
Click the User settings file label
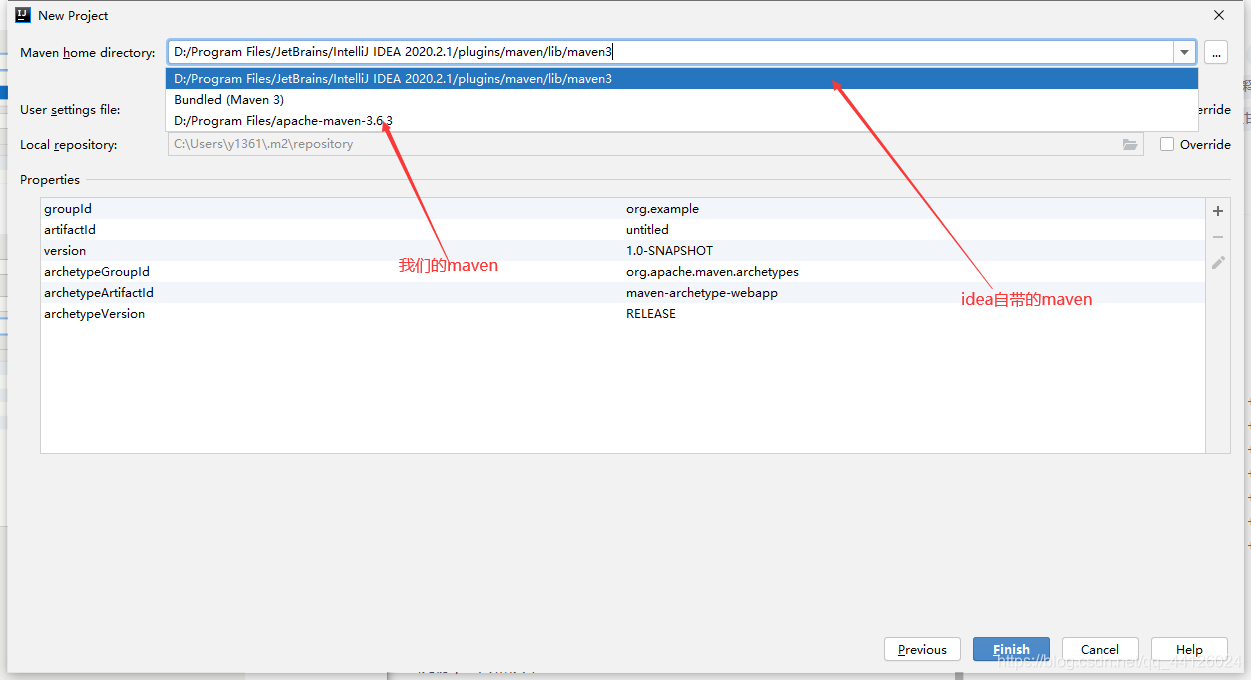pyautogui.click(x=70, y=110)
